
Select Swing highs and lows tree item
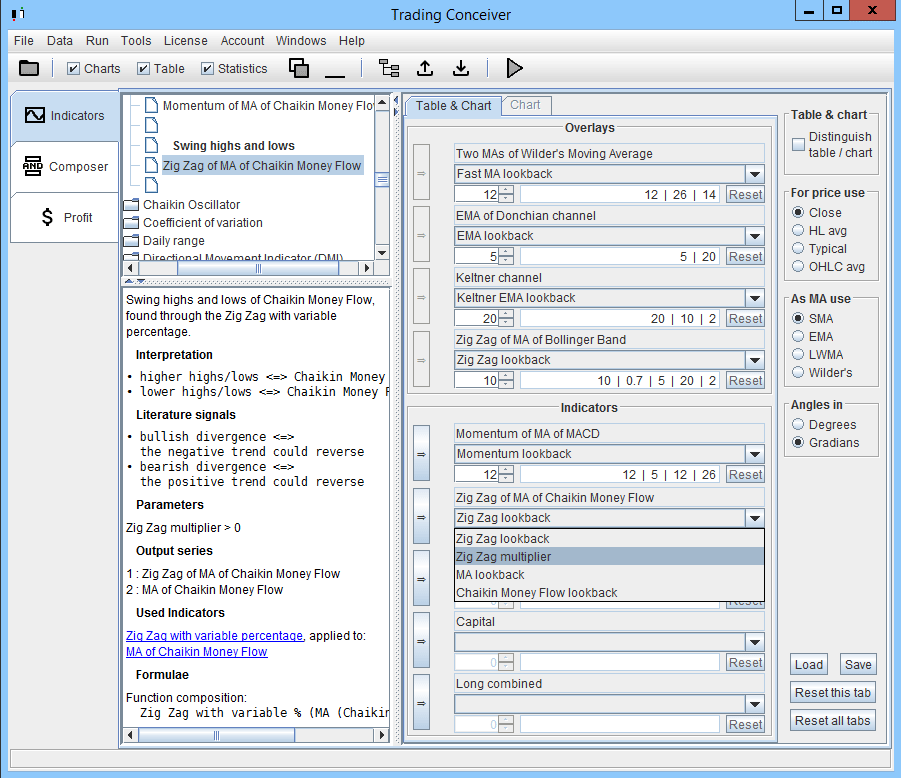click(233, 146)
